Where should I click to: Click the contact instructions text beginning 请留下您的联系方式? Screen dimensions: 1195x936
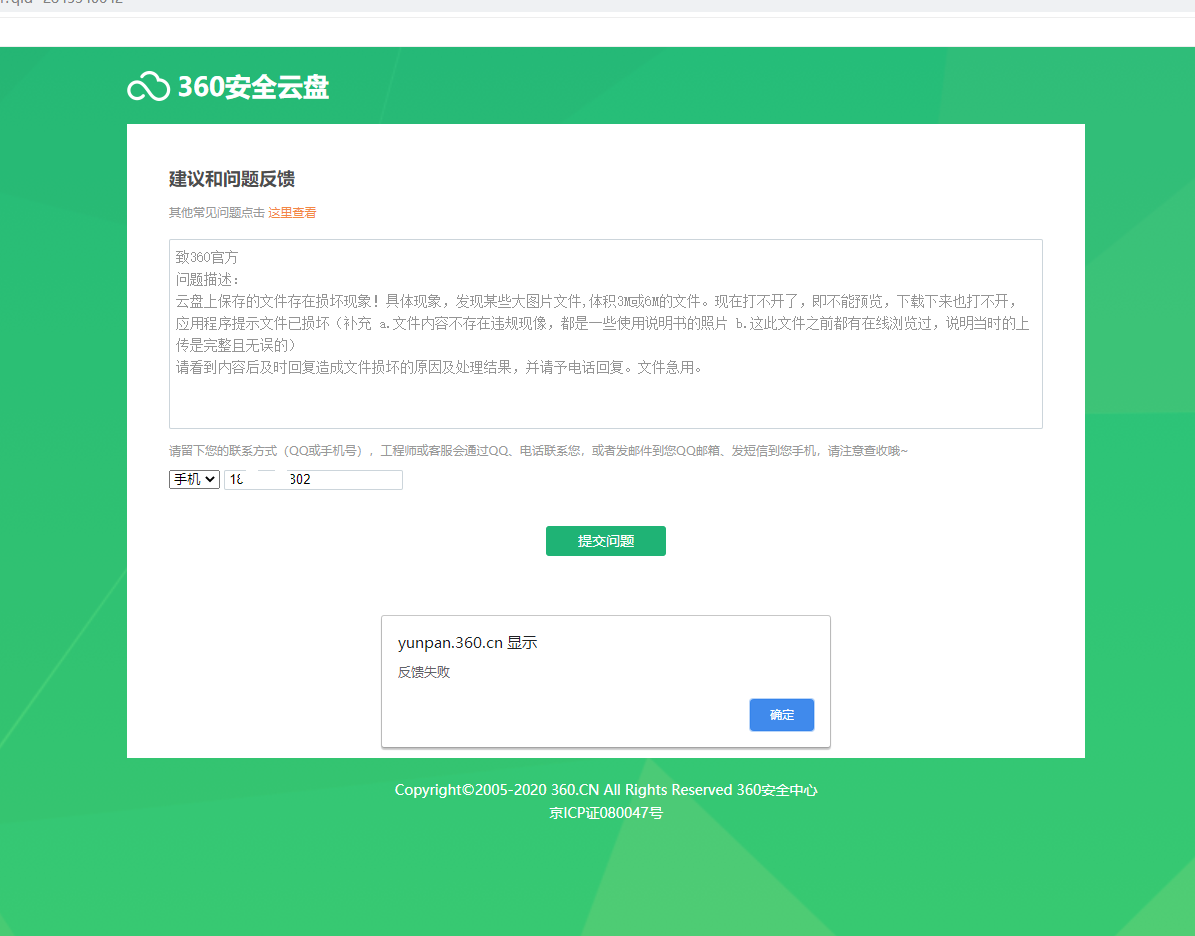(x=538, y=451)
